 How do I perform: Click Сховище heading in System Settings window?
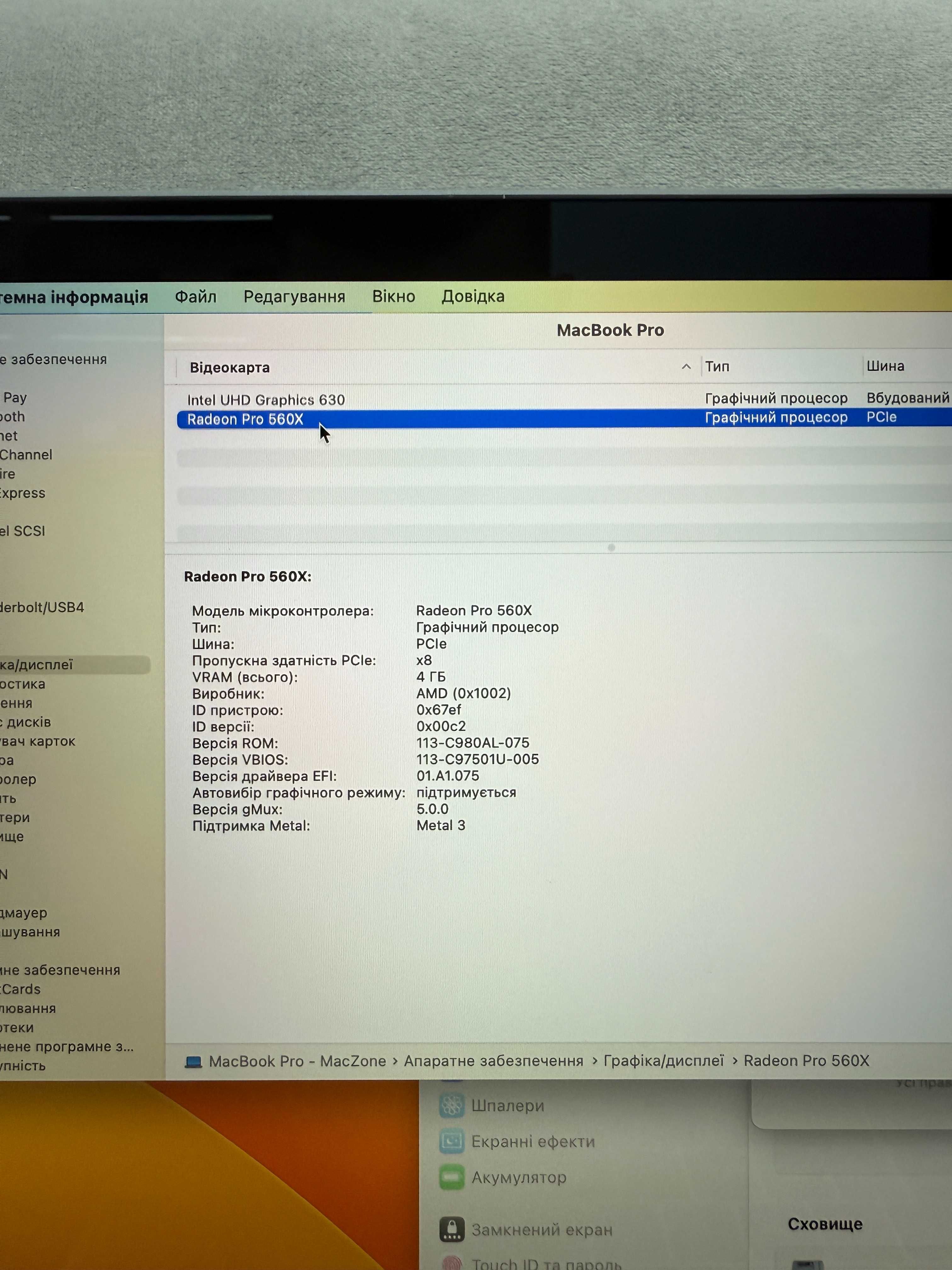825,1223
